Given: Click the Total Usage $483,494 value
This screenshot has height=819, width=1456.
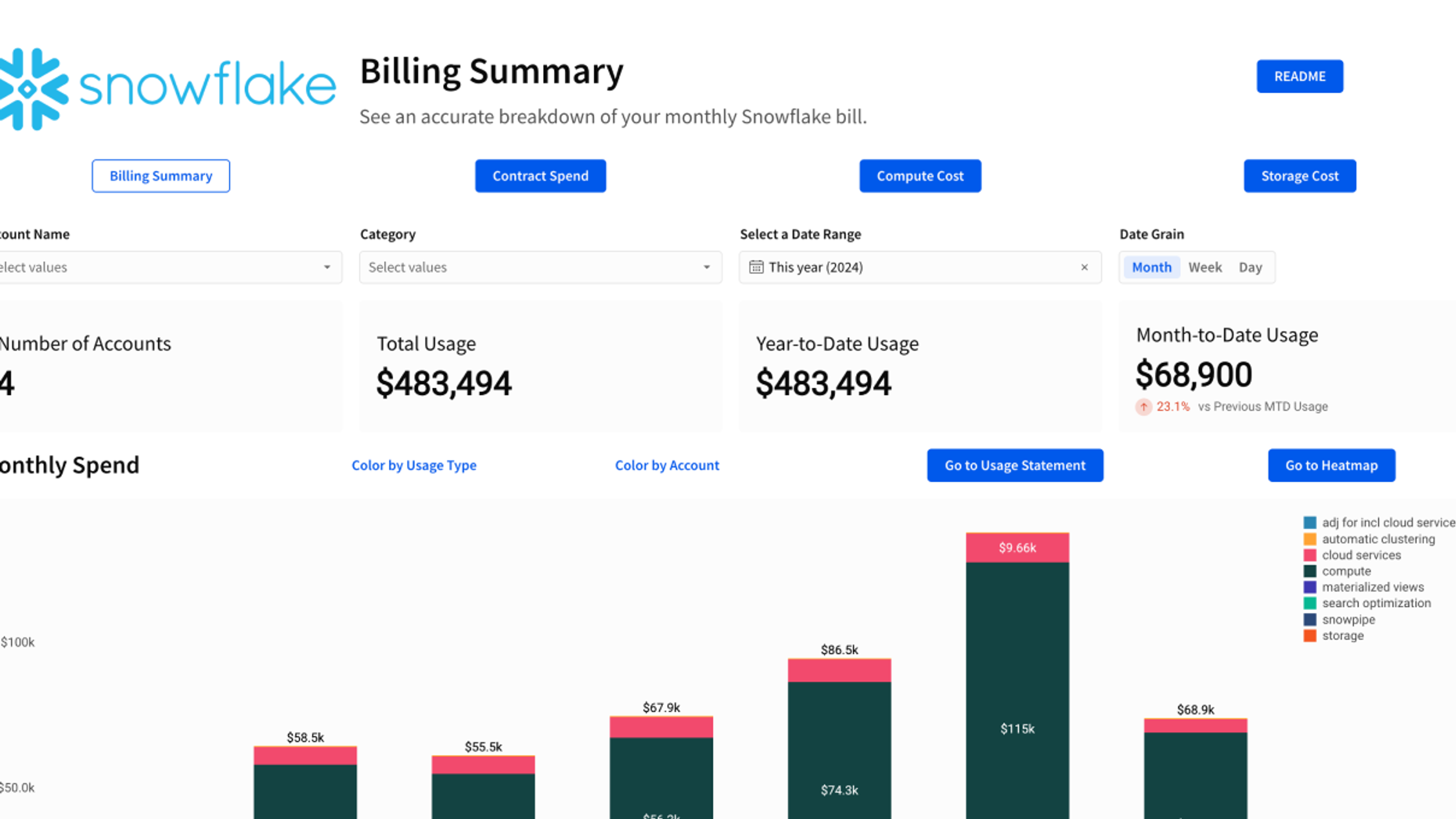Looking at the screenshot, I should click(444, 383).
